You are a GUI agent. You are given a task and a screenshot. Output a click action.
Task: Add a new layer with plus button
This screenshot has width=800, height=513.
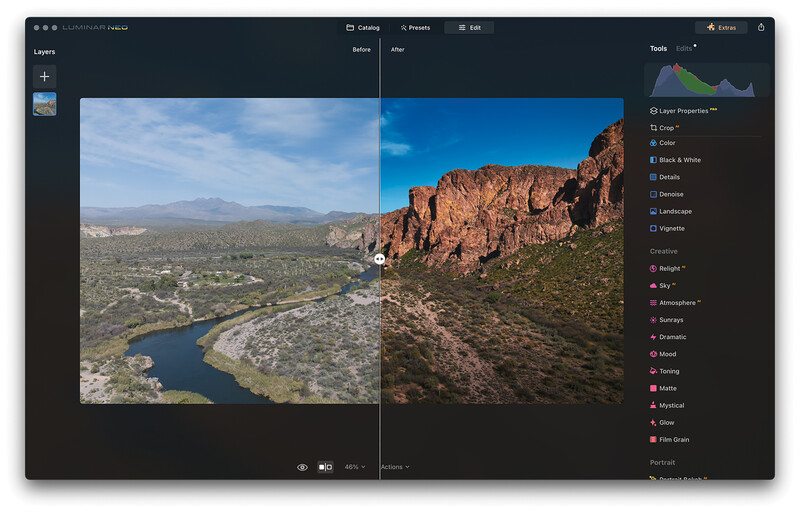tap(44, 77)
